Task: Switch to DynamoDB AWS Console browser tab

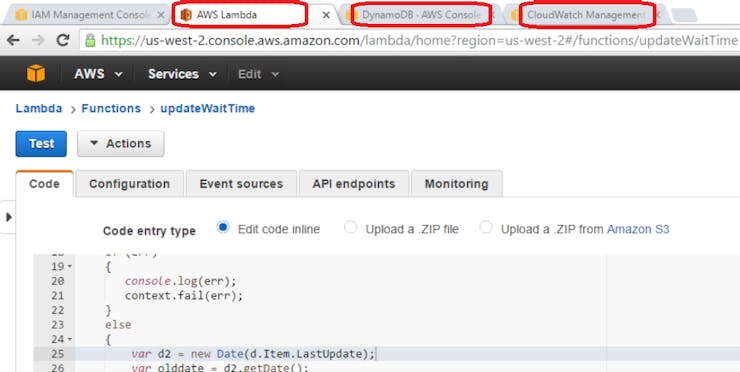Action: pos(421,15)
